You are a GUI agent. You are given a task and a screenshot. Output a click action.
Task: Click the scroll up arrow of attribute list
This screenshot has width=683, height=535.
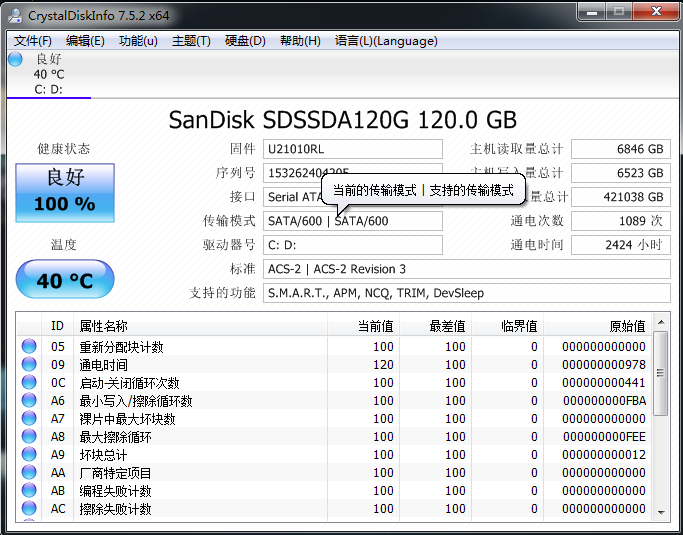coord(661,322)
